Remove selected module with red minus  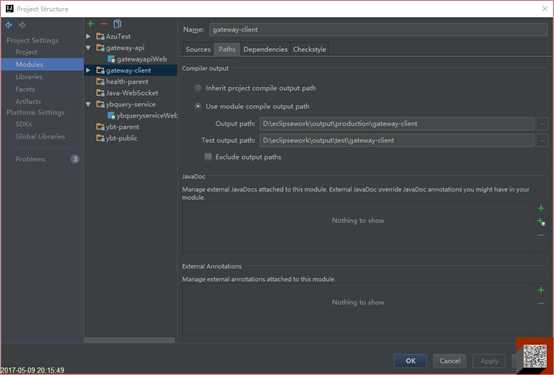(104, 24)
